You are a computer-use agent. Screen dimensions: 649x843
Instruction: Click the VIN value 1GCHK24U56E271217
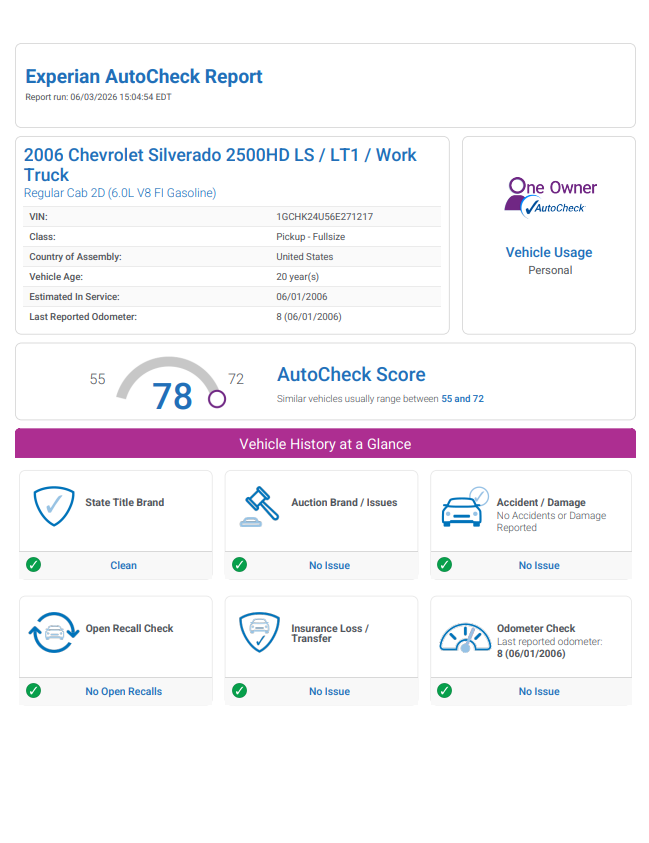325,217
